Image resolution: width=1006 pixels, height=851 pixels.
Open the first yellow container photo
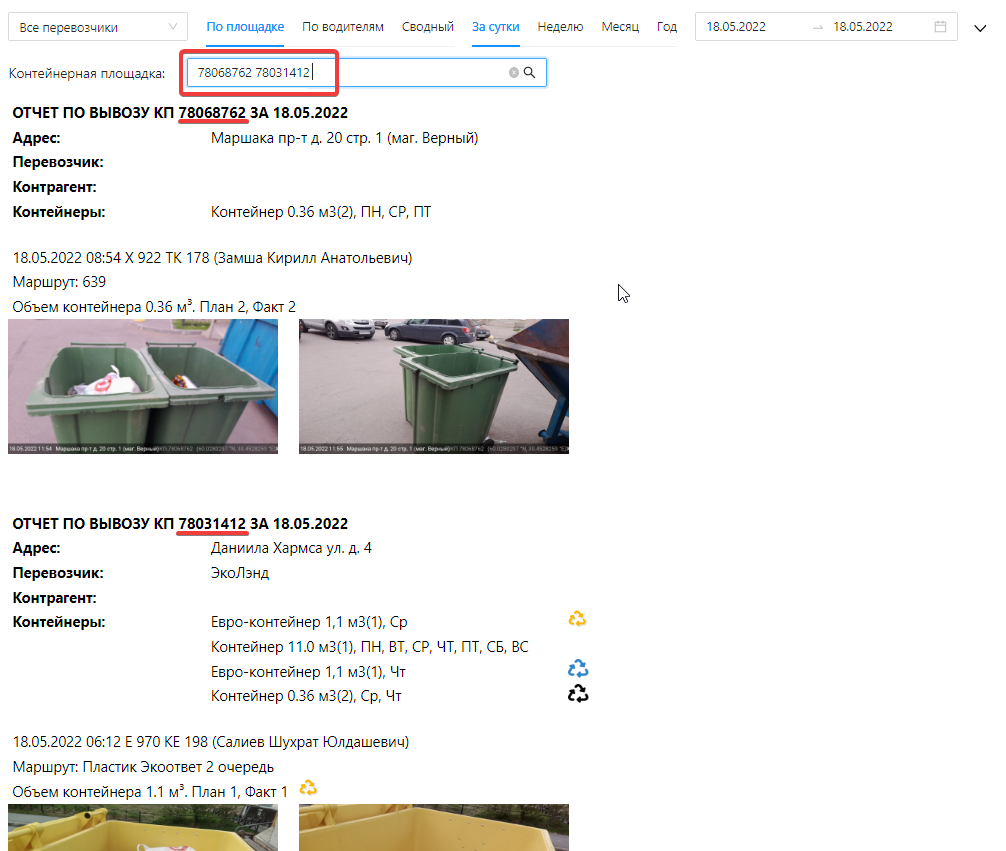point(143,828)
